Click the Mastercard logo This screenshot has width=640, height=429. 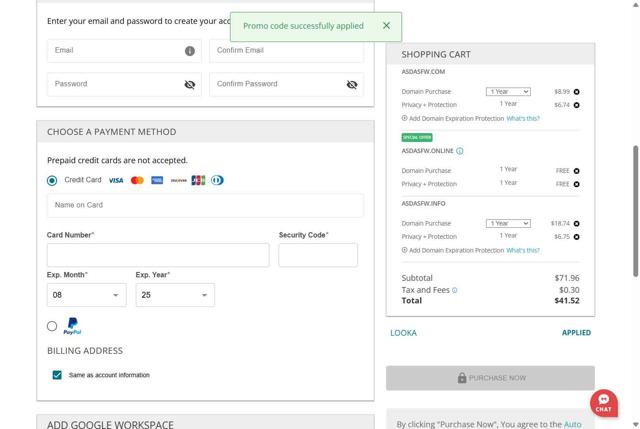(137, 180)
